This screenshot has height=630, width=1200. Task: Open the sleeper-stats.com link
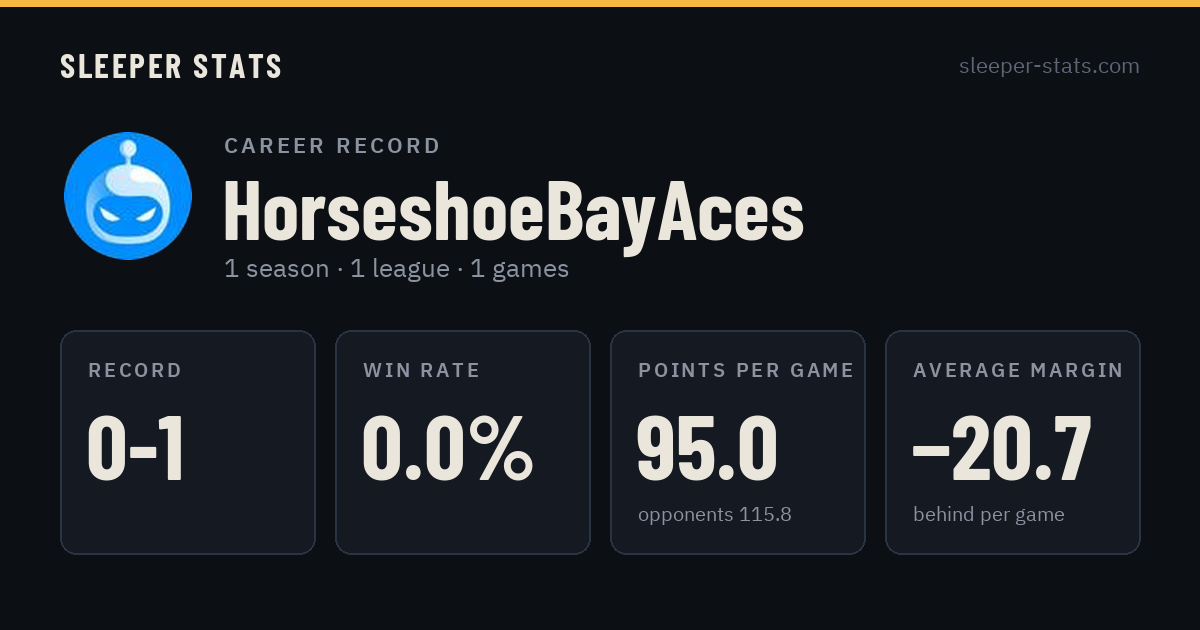(x=1049, y=66)
